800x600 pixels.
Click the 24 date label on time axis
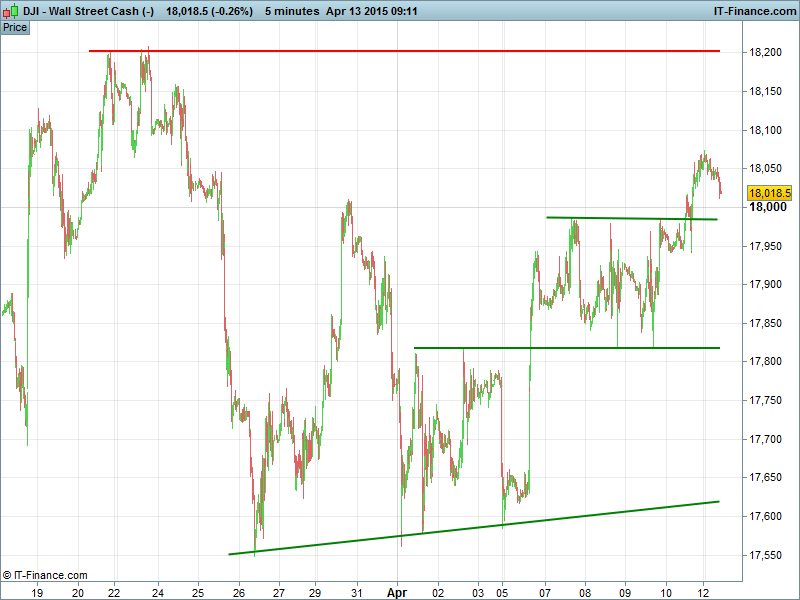(x=158, y=593)
